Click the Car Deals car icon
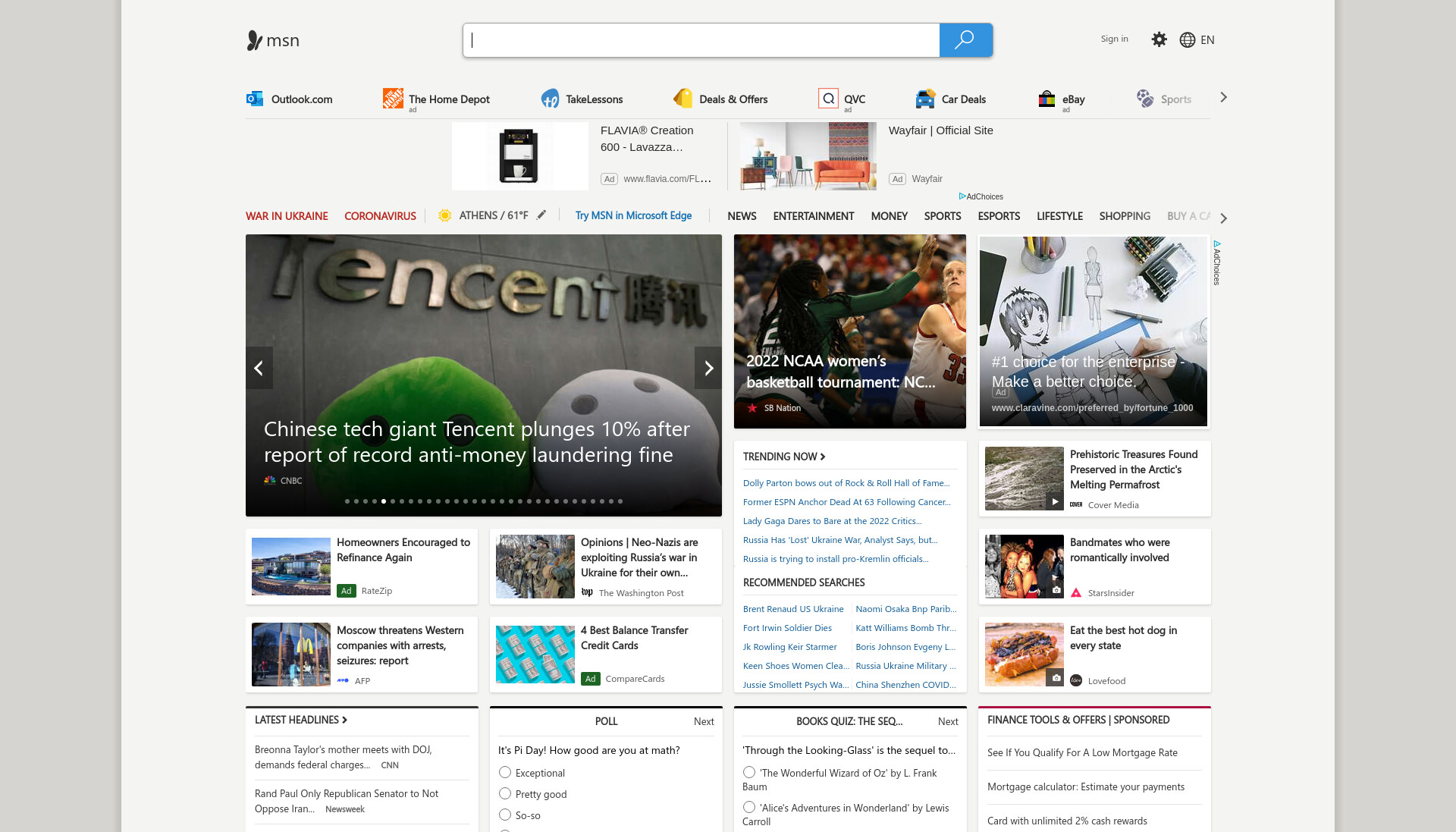Image resolution: width=1456 pixels, height=832 pixels. tap(925, 99)
